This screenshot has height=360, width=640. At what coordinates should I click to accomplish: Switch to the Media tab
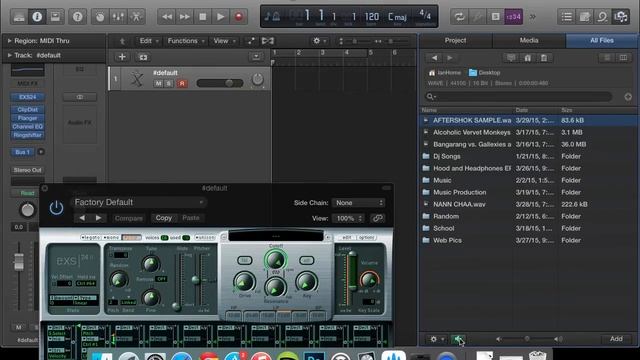(529, 40)
